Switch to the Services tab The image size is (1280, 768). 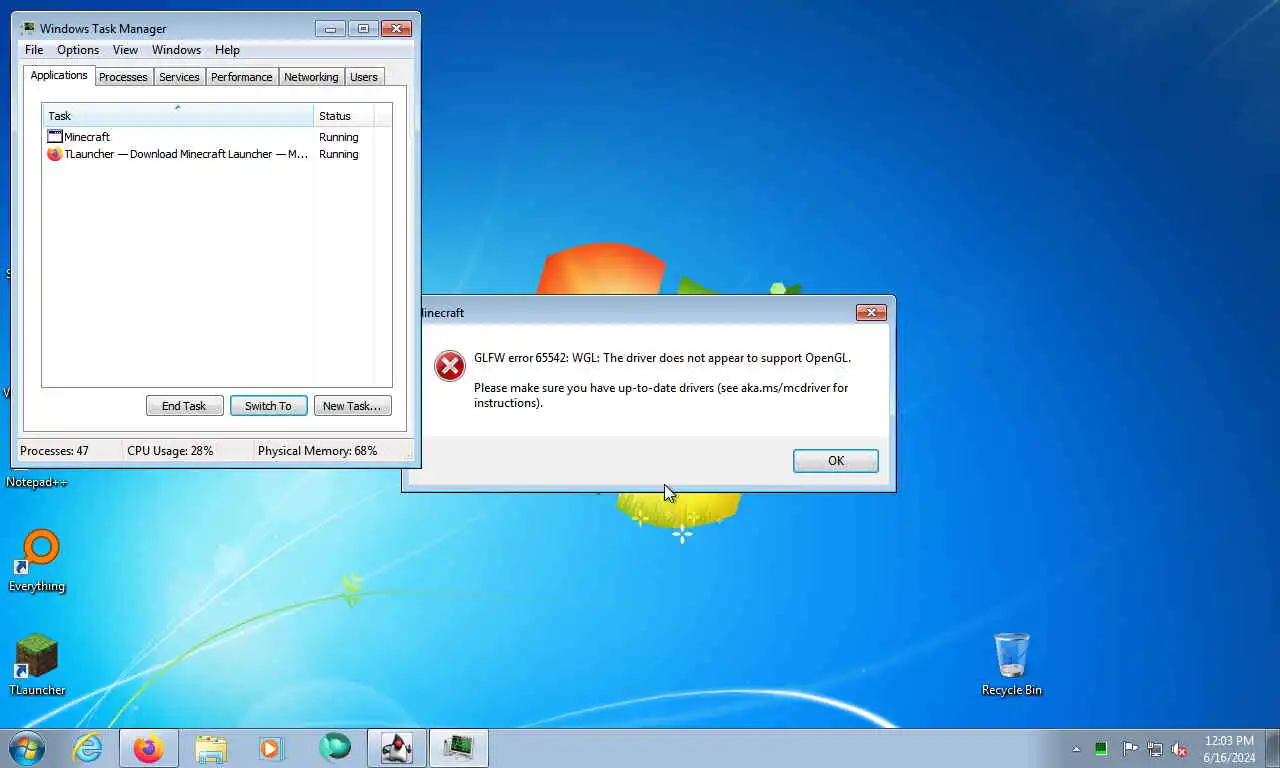tap(179, 77)
